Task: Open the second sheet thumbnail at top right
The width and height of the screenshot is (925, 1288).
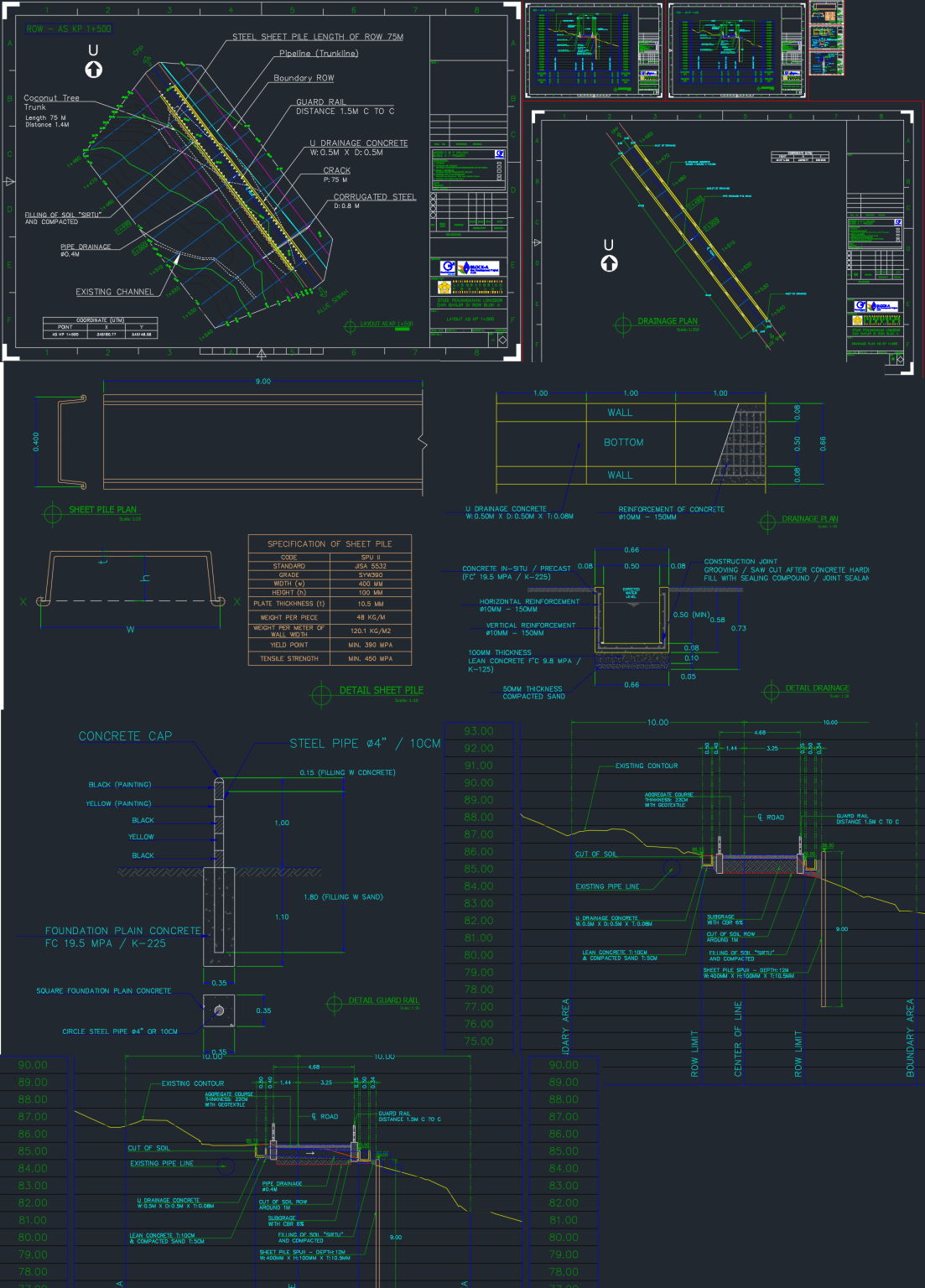Action: pyautogui.click(x=736, y=49)
